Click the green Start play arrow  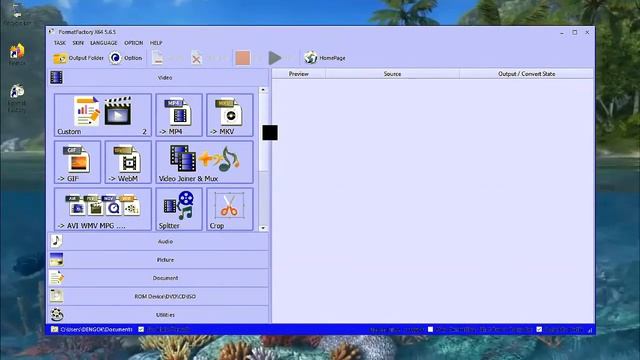tap(275, 58)
